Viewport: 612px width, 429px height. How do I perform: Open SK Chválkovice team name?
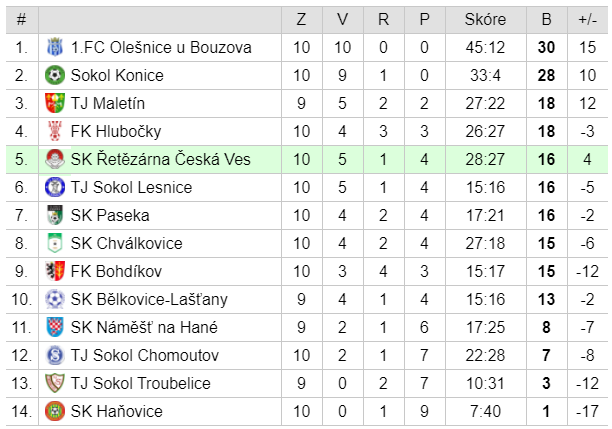click(x=126, y=244)
